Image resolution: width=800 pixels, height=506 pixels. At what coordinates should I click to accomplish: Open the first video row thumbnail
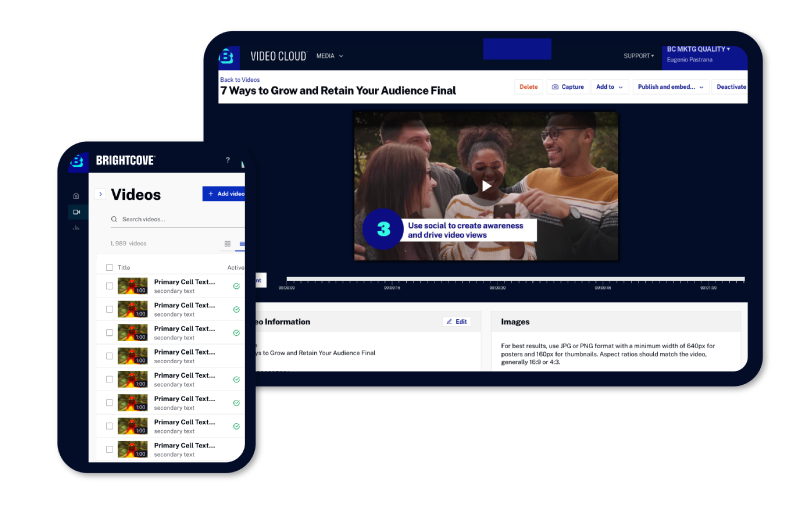click(x=133, y=286)
